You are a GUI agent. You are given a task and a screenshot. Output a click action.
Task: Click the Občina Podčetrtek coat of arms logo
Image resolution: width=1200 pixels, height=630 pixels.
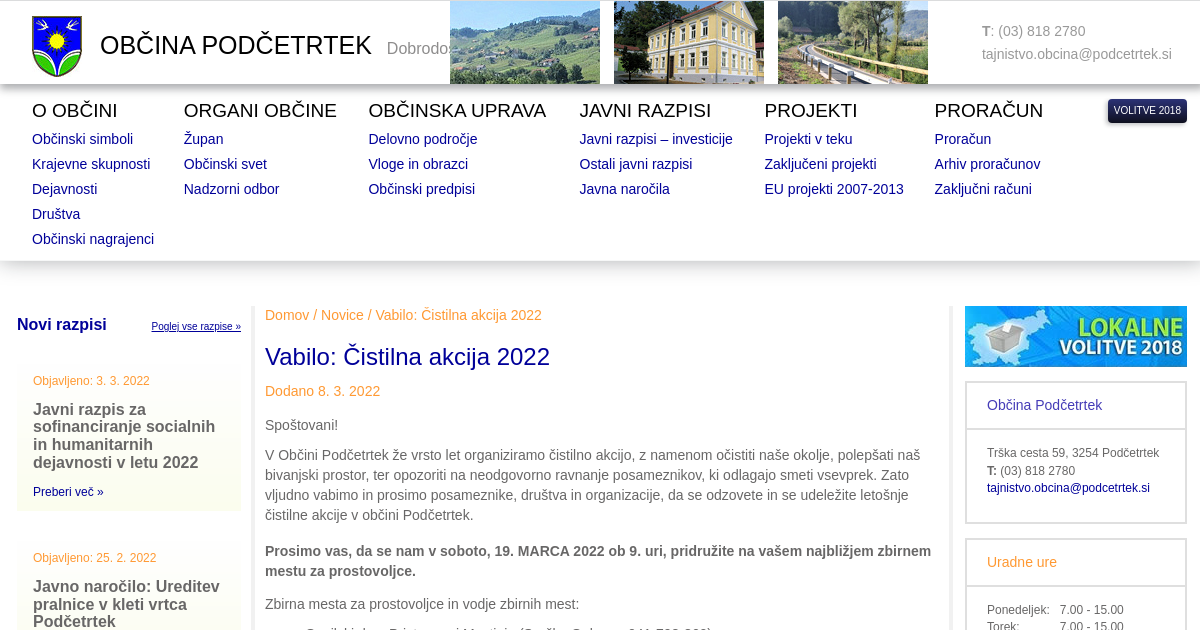coord(57,46)
